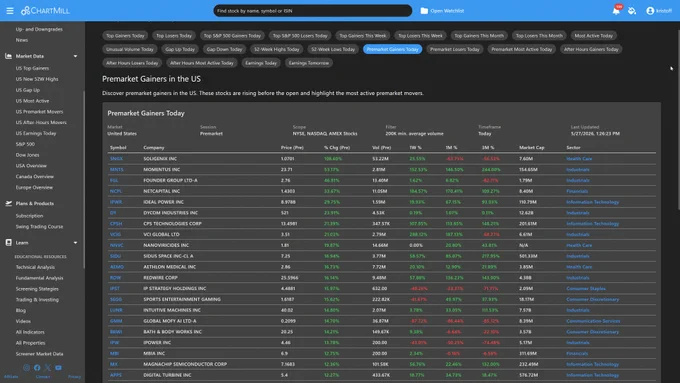Select the Top Losers Today chip
680x383 pixels.
point(174,36)
